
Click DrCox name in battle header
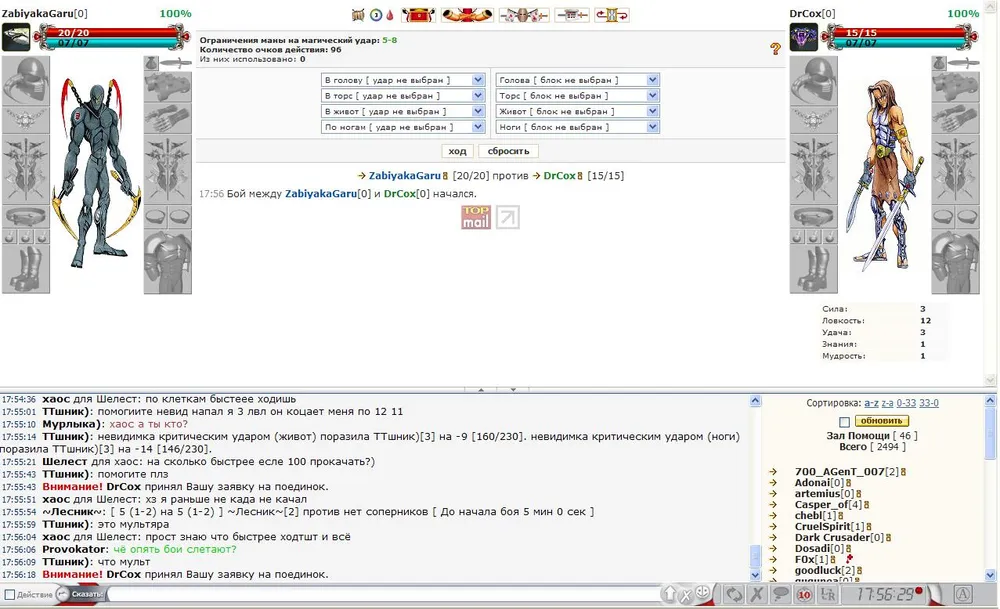[x=559, y=175]
